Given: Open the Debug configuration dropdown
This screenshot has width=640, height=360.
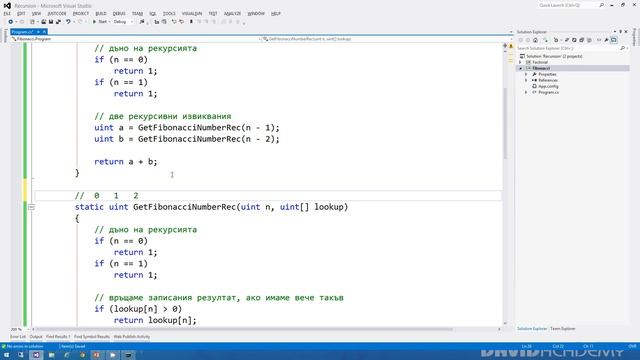Looking at the screenshot, I should (x=123, y=22).
